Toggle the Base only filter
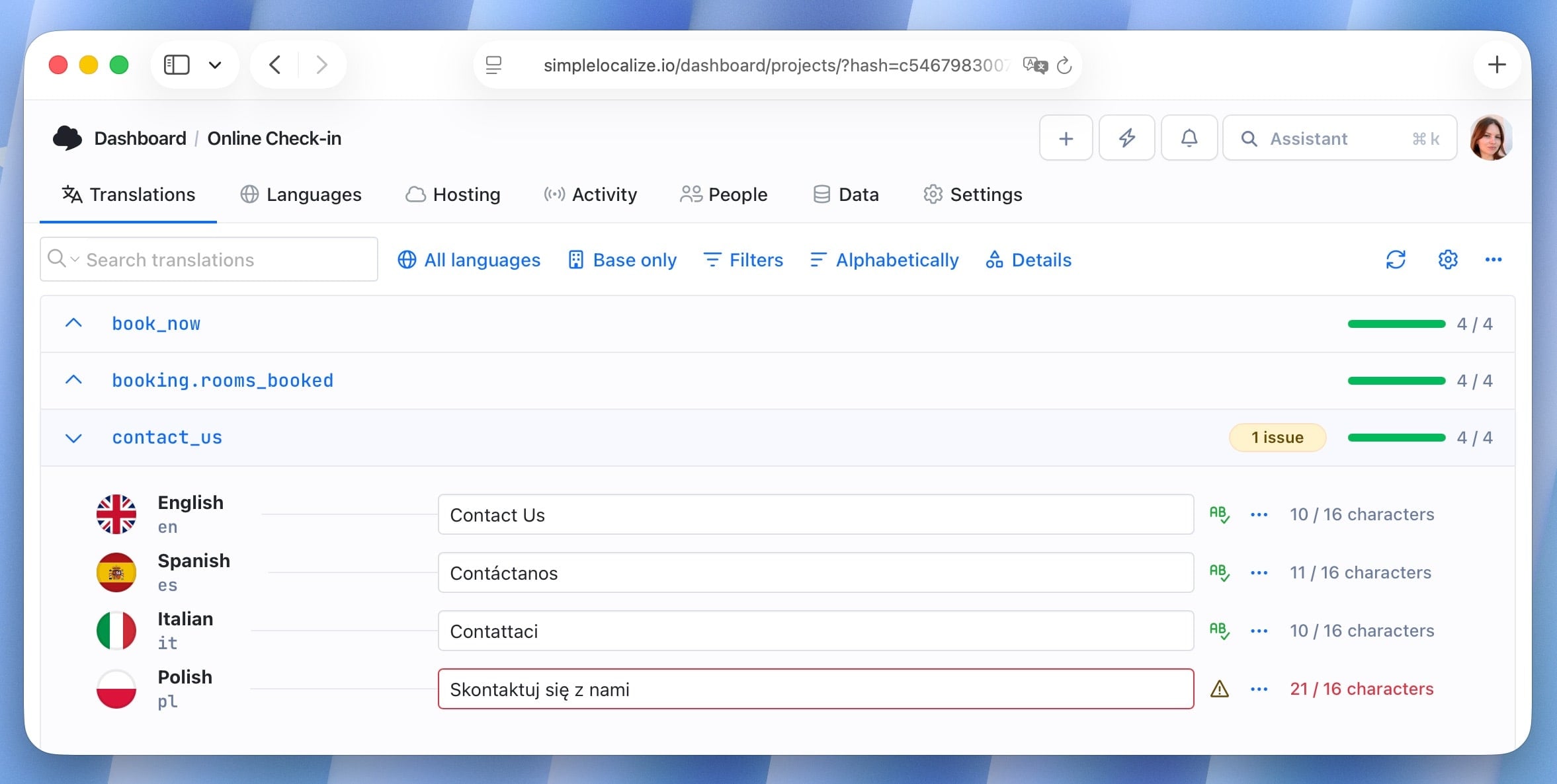Viewport: 1557px width, 784px height. tap(622, 260)
